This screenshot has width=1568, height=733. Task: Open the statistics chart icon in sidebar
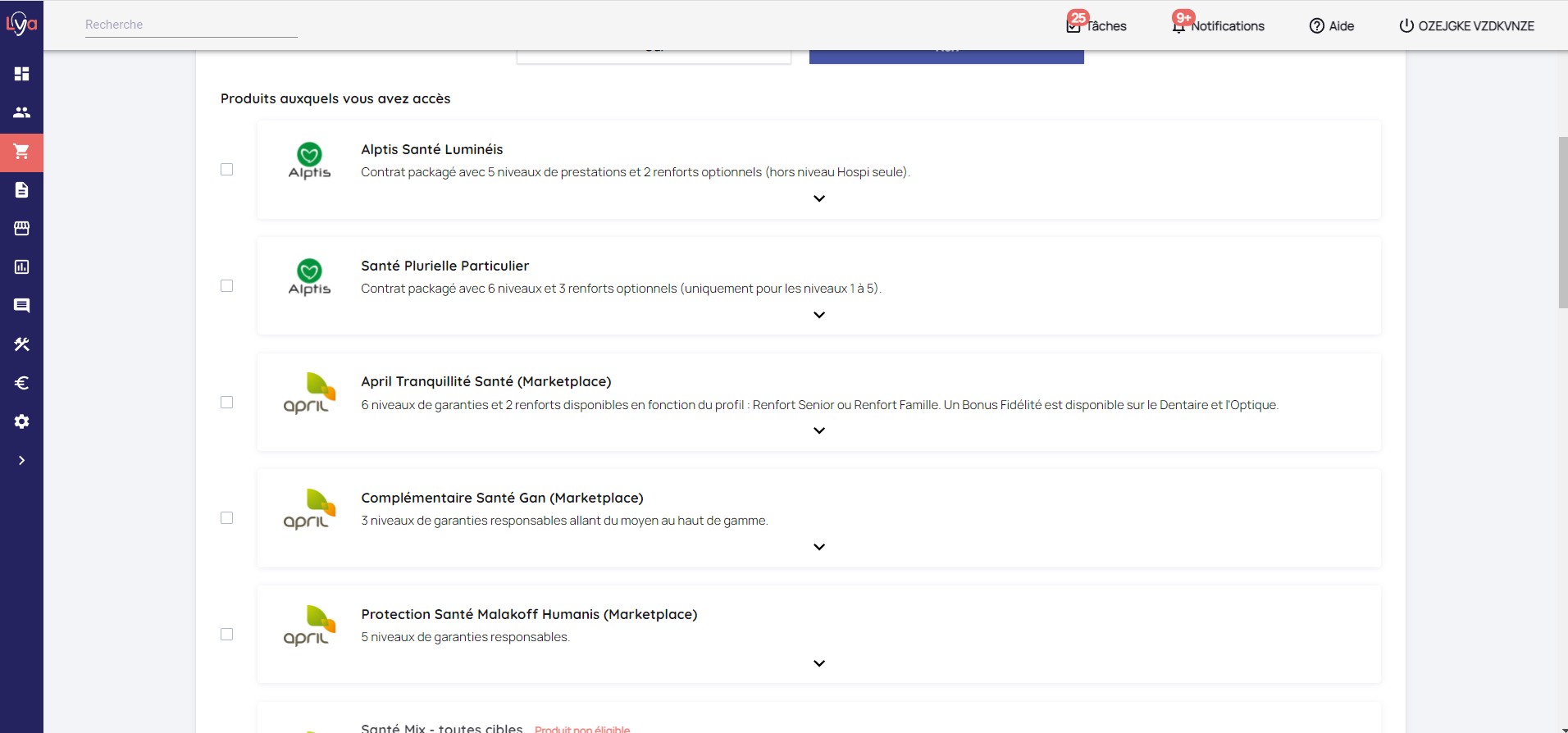tap(21, 267)
